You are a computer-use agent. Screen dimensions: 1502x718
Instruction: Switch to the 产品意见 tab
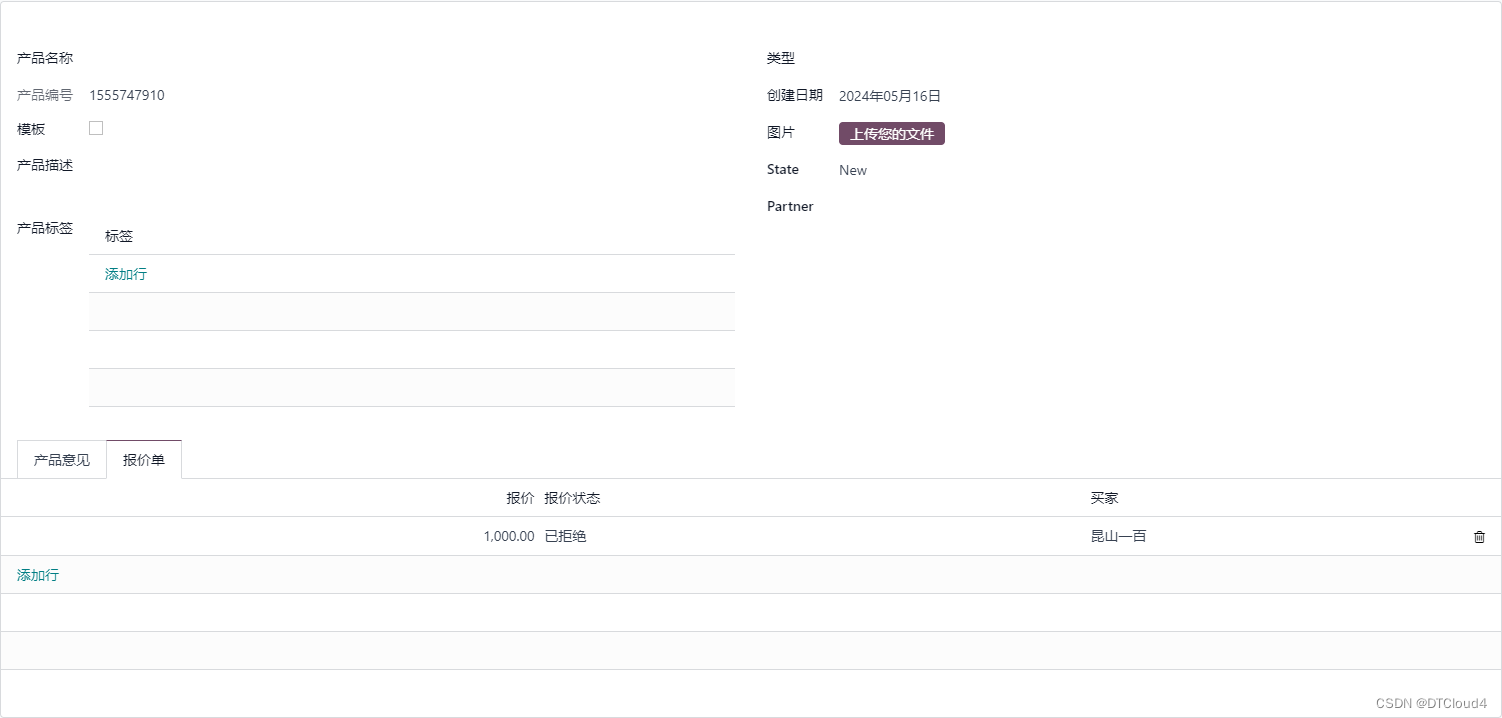click(61, 459)
